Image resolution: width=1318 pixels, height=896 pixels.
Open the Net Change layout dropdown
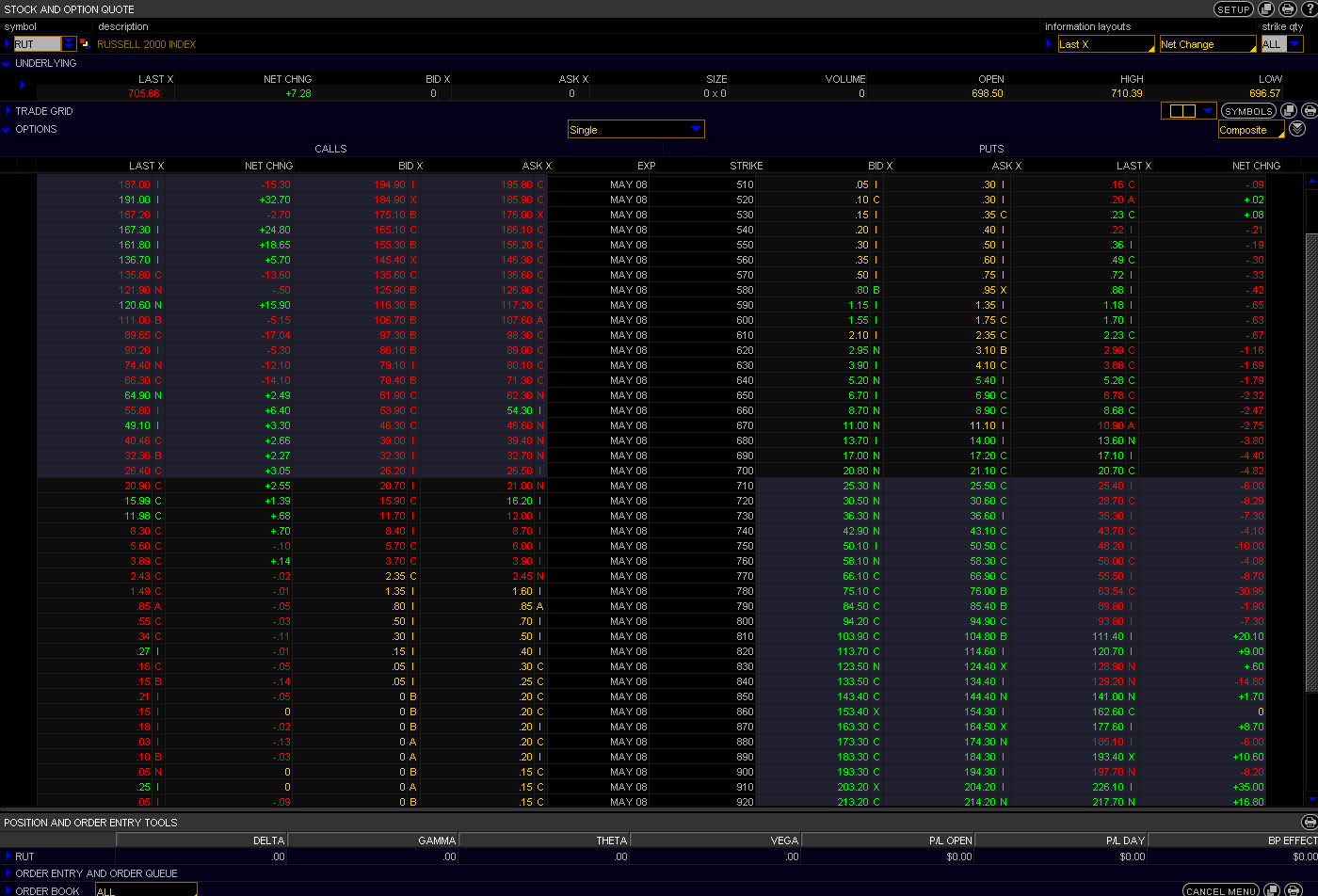pyautogui.click(x=1207, y=44)
